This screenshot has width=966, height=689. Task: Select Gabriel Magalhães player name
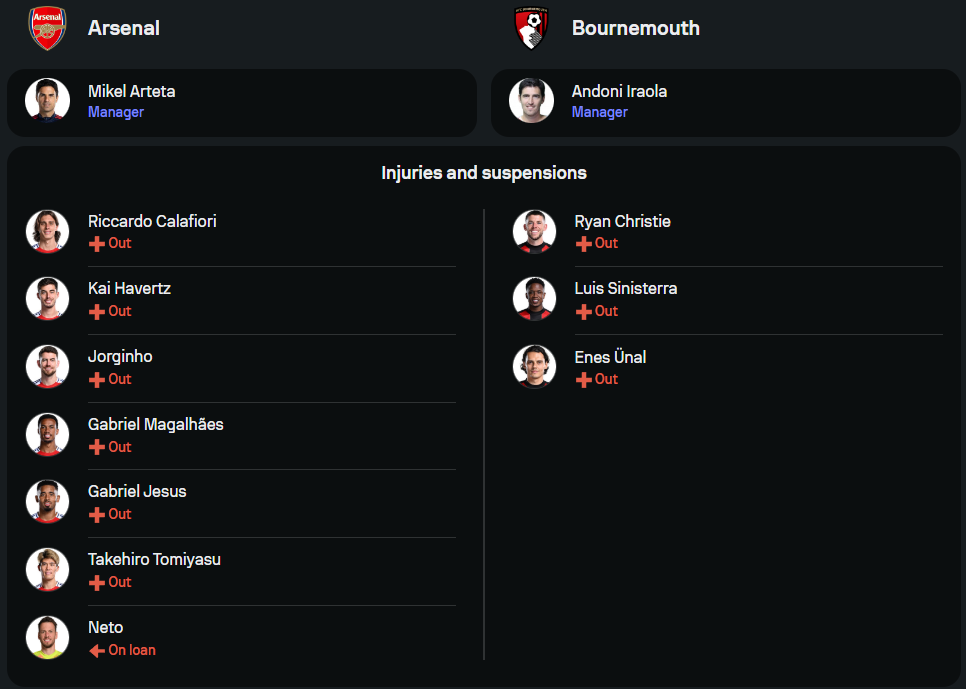[x=155, y=424]
